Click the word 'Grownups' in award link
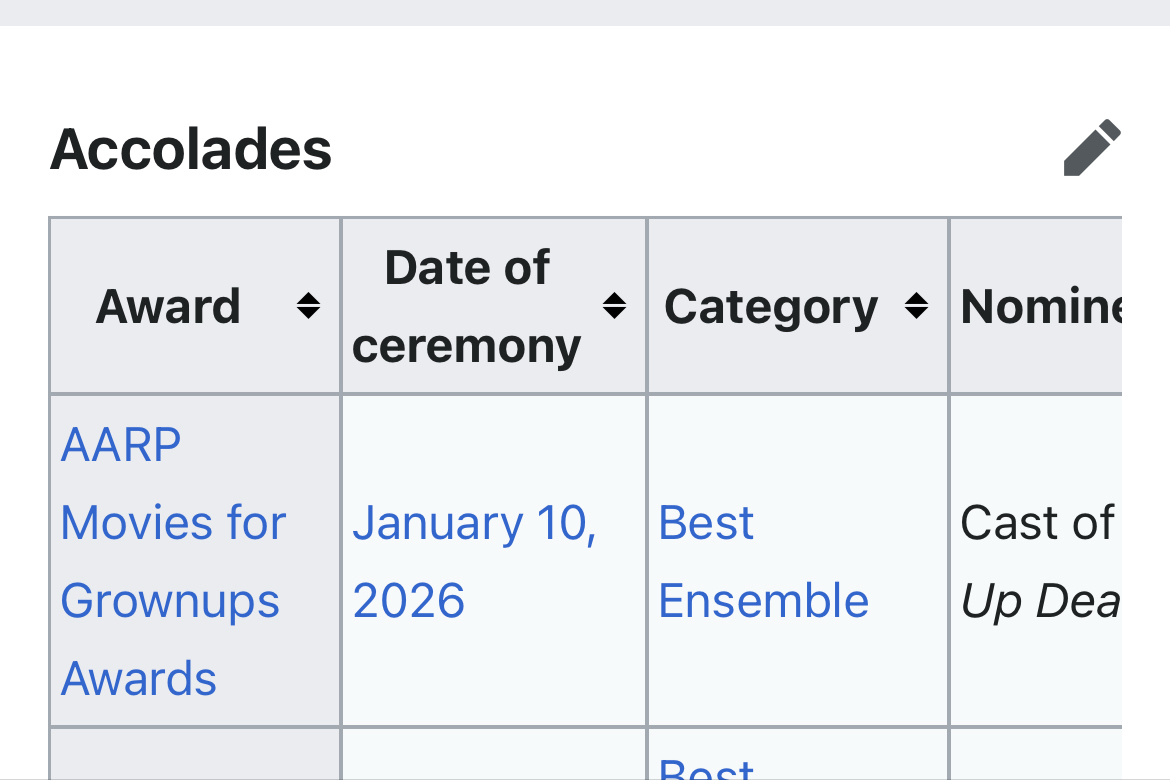Screen dimensions: 1170x780 (x=170, y=601)
